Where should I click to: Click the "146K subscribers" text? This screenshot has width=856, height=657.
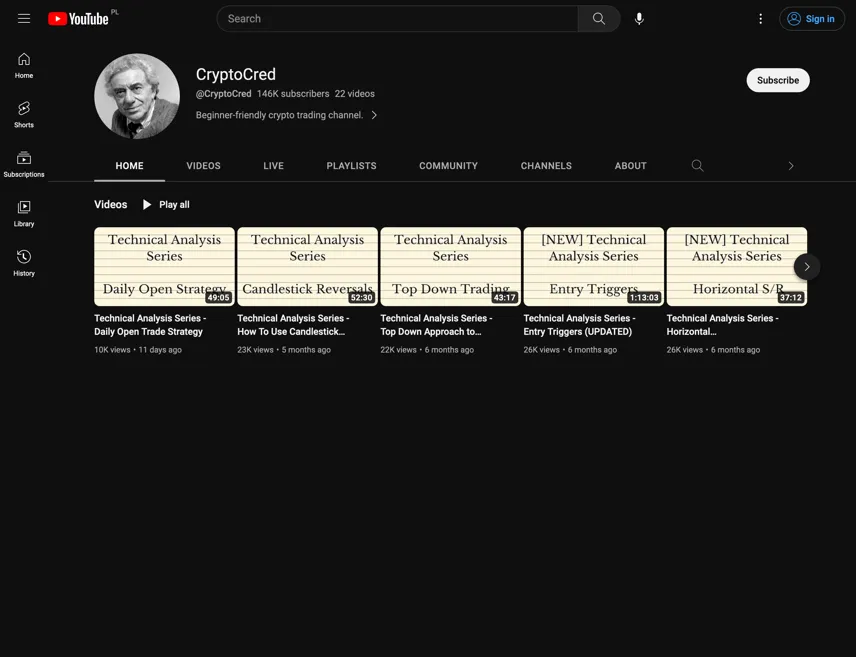tap(293, 94)
